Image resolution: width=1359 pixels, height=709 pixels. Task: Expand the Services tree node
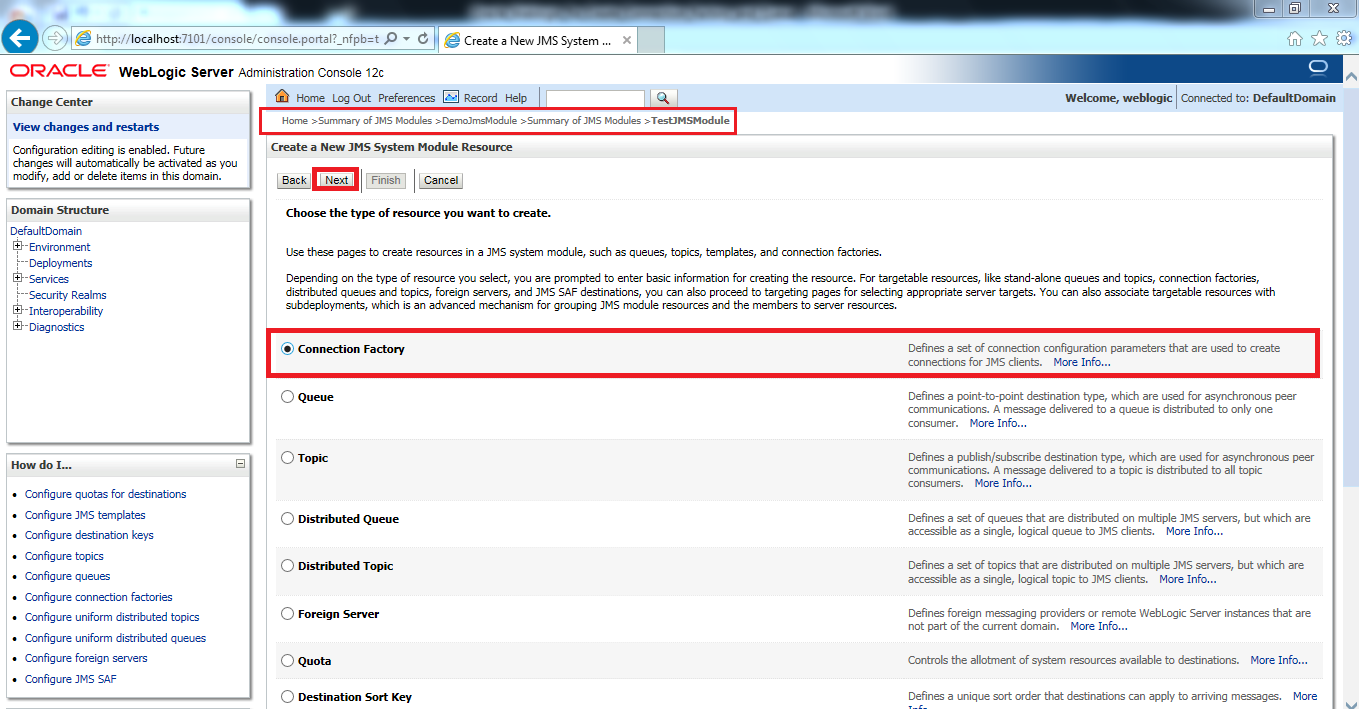[17, 279]
